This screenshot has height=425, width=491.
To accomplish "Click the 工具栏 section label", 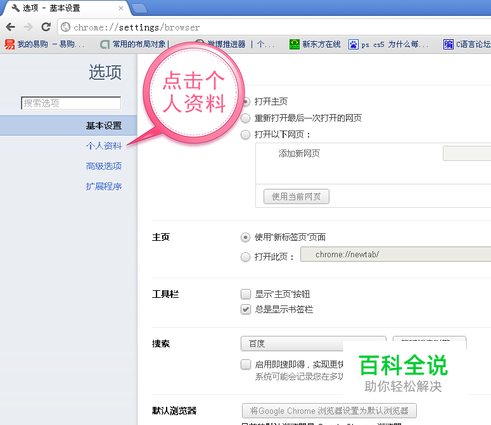I will (165, 294).
